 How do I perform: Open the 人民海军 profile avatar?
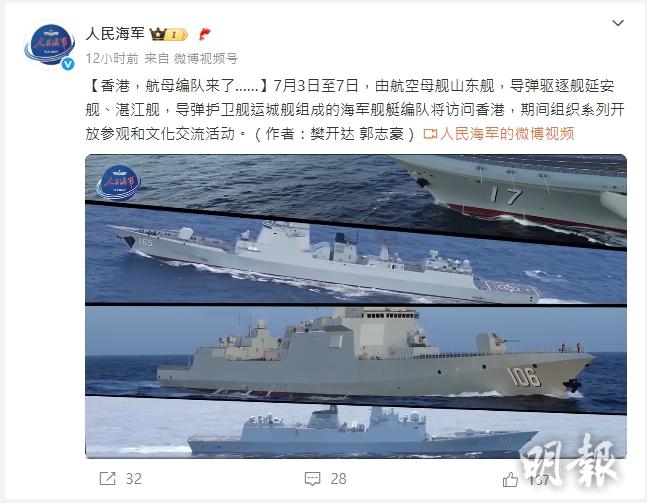point(49,45)
